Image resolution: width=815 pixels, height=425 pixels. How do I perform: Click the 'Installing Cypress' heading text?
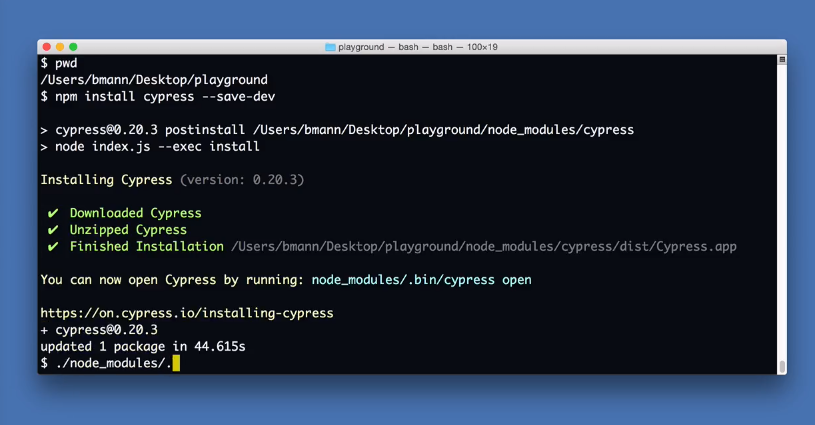pyautogui.click(x=107, y=180)
